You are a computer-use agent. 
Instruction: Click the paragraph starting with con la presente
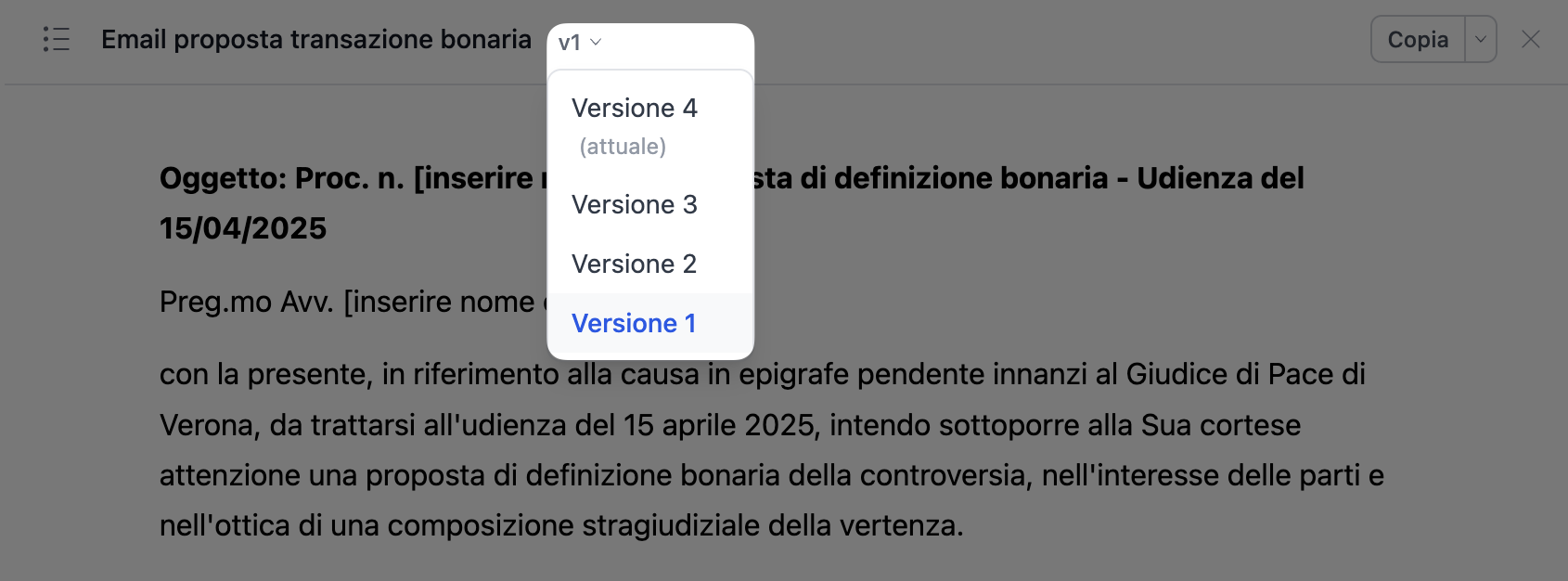click(772, 450)
